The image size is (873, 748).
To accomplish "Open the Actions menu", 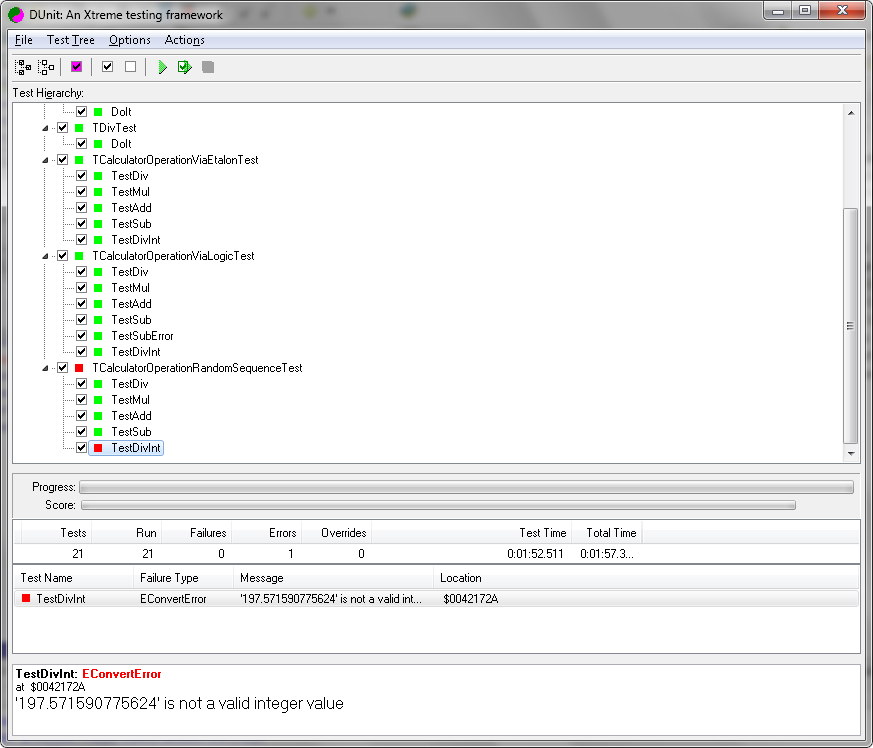I will [x=185, y=40].
